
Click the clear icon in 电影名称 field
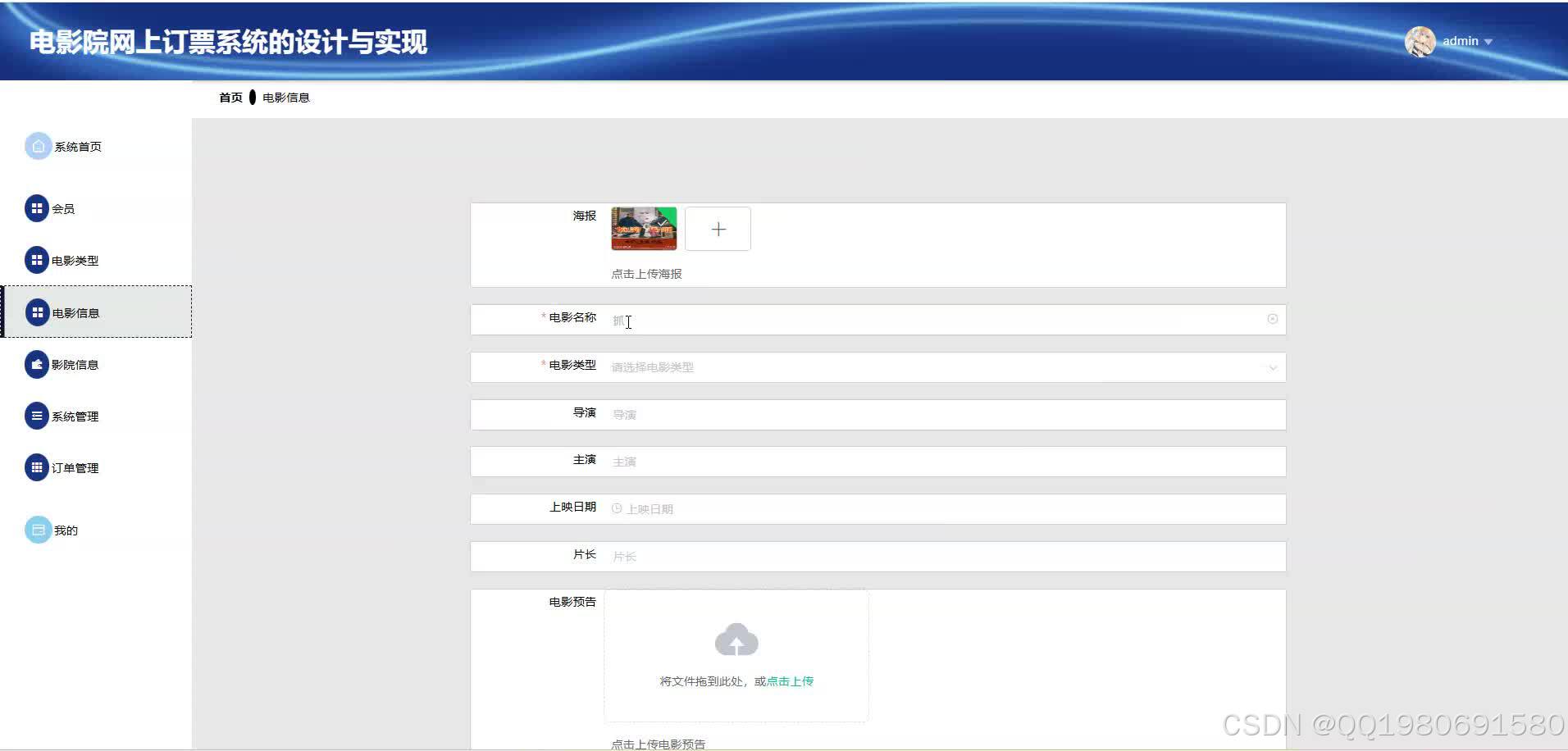click(x=1272, y=319)
